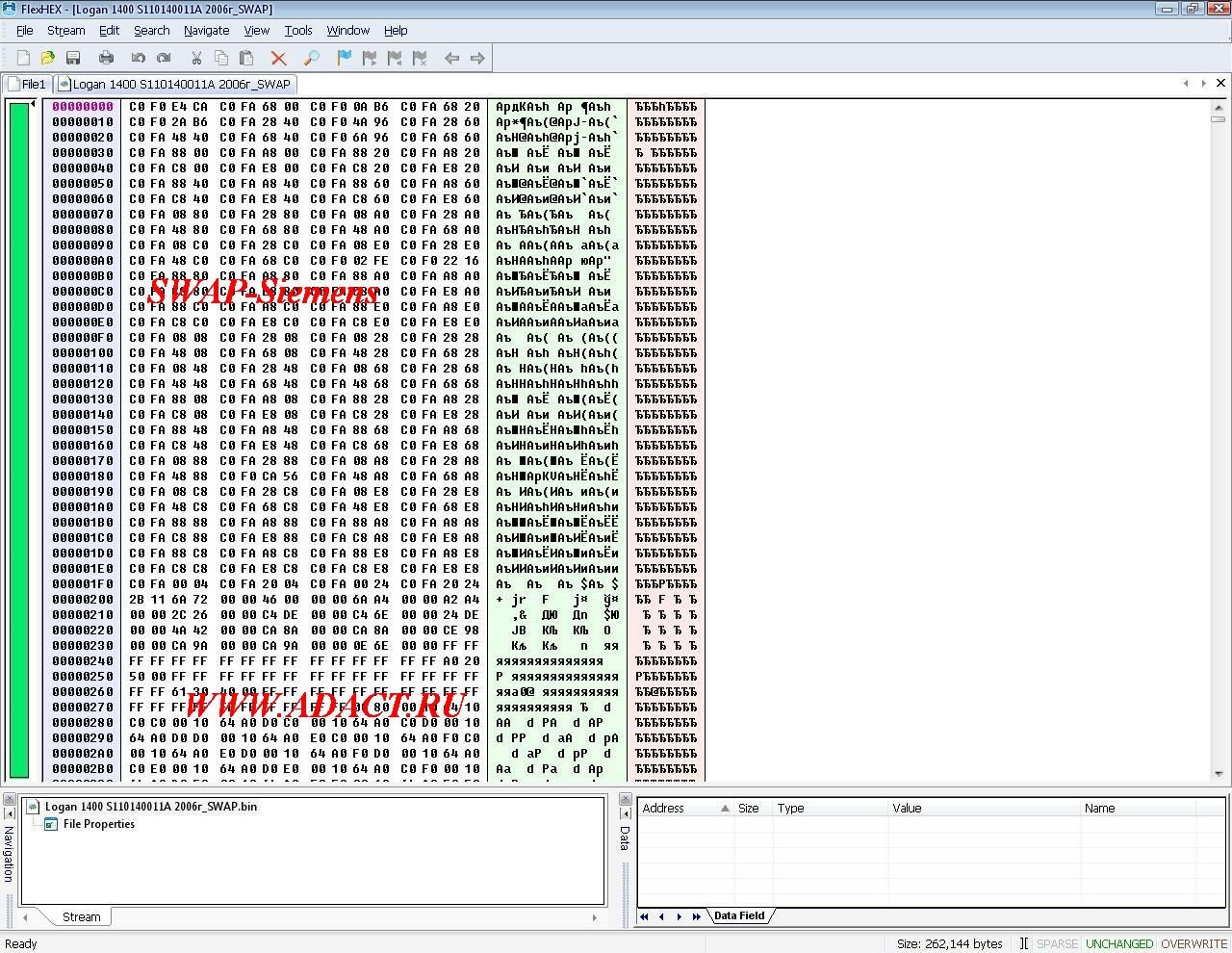Toggle bookmark with blue flag icon
Screen dimensions: 1232x953
coord(345,59)
